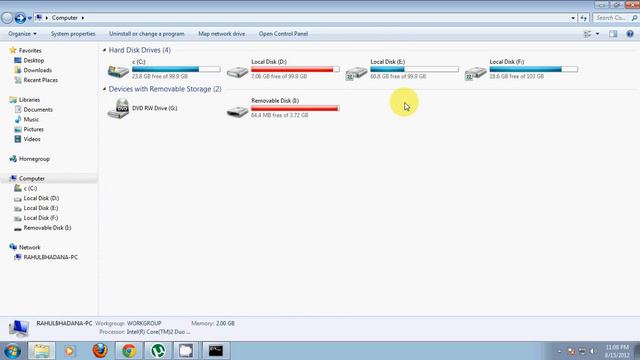
Task: Open Command Prompt window in taskbar
Action: coord(216,351)
